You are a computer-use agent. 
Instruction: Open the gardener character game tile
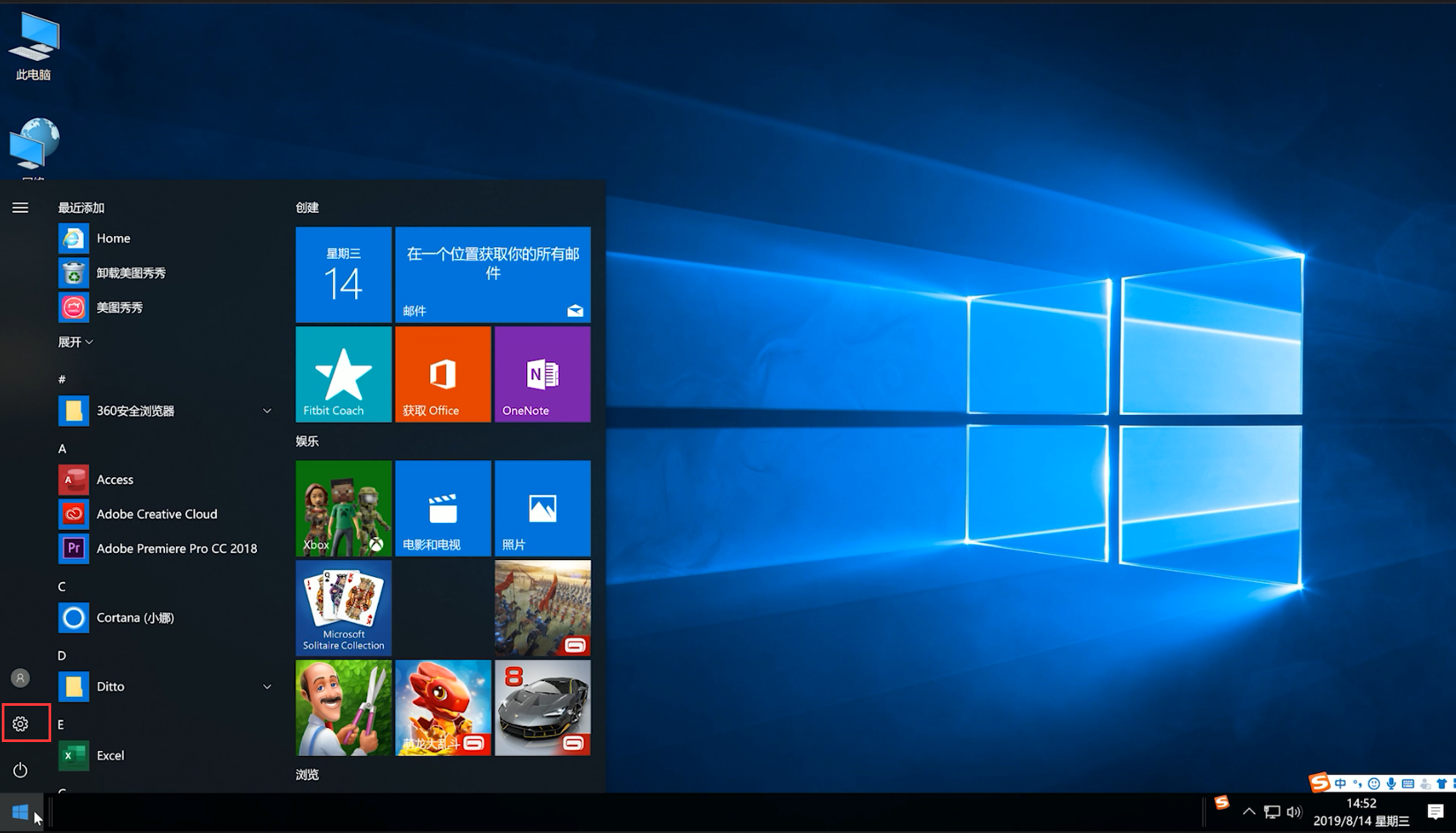[x=343, y=708]
